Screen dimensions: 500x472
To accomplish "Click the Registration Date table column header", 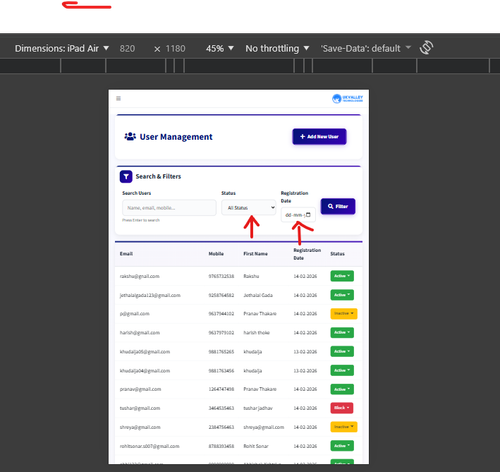I will [307, 254].
